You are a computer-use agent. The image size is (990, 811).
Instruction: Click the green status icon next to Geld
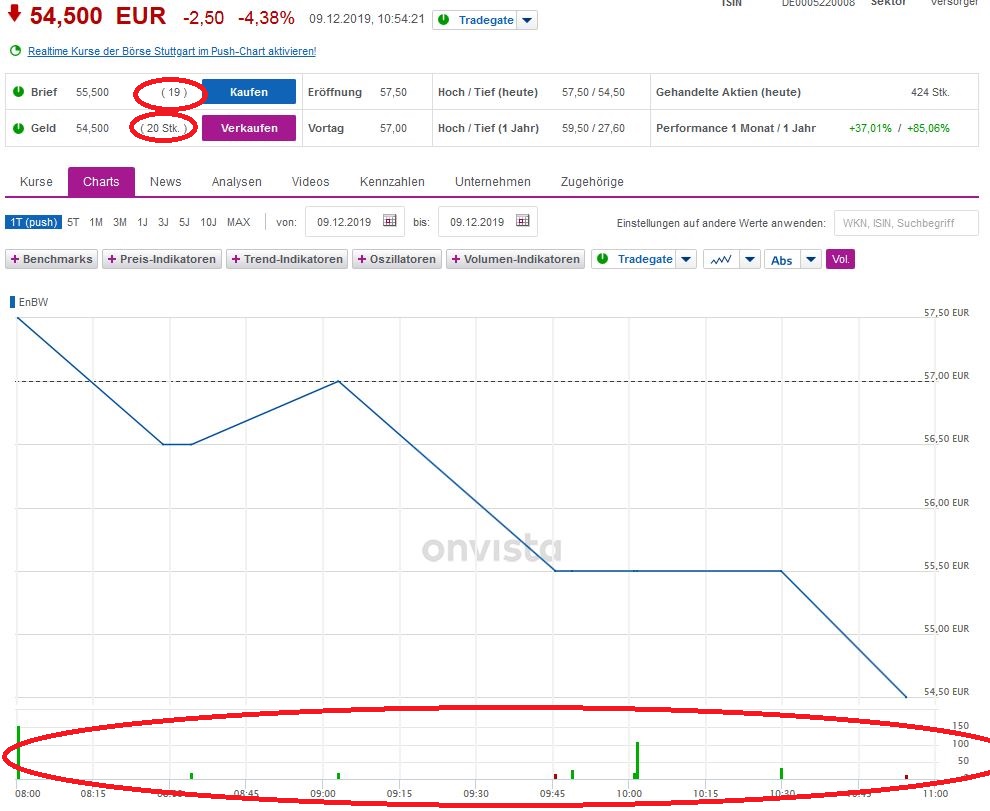point(18,128)
